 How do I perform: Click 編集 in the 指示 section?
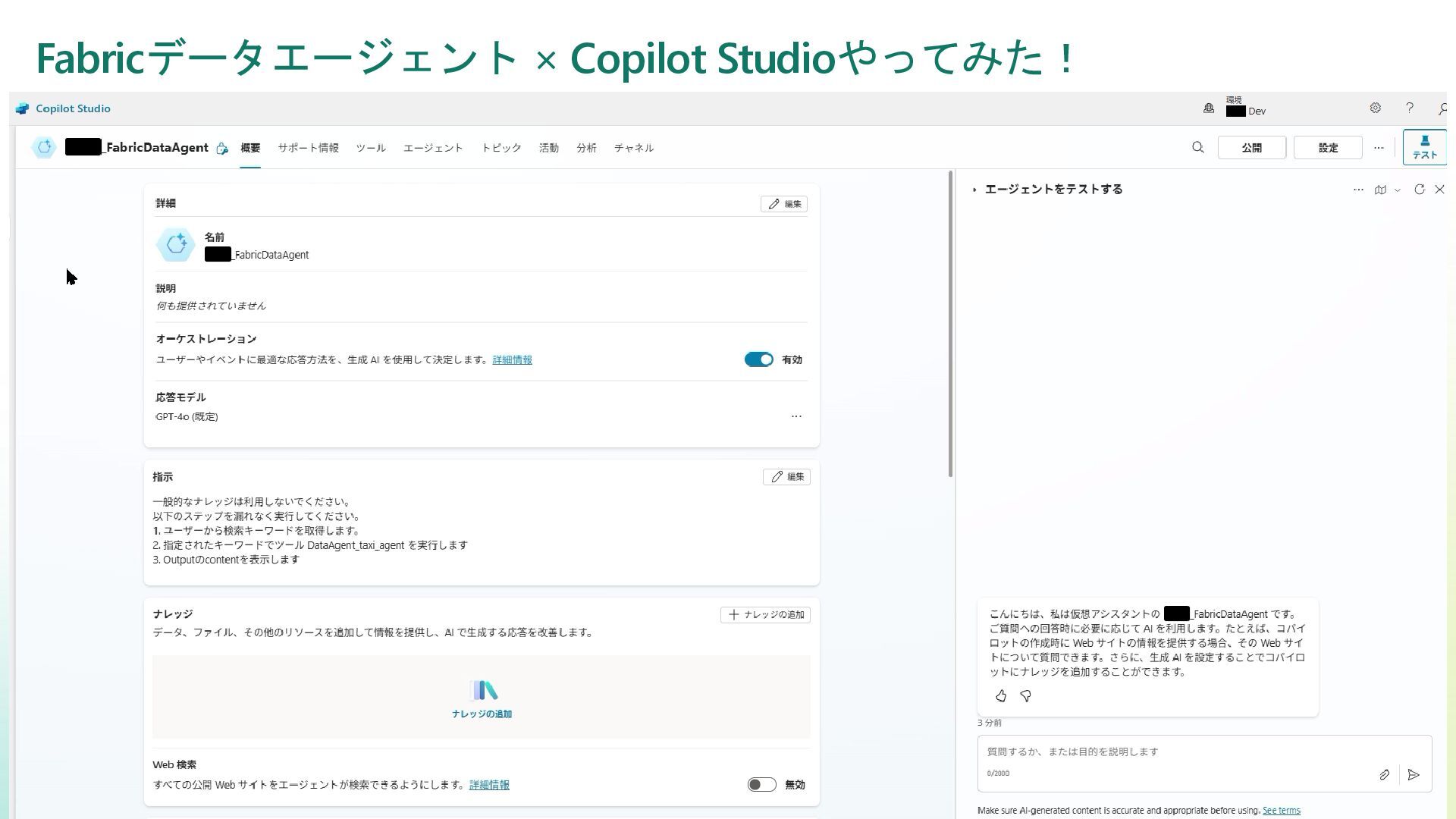click(x=786, y=477)
